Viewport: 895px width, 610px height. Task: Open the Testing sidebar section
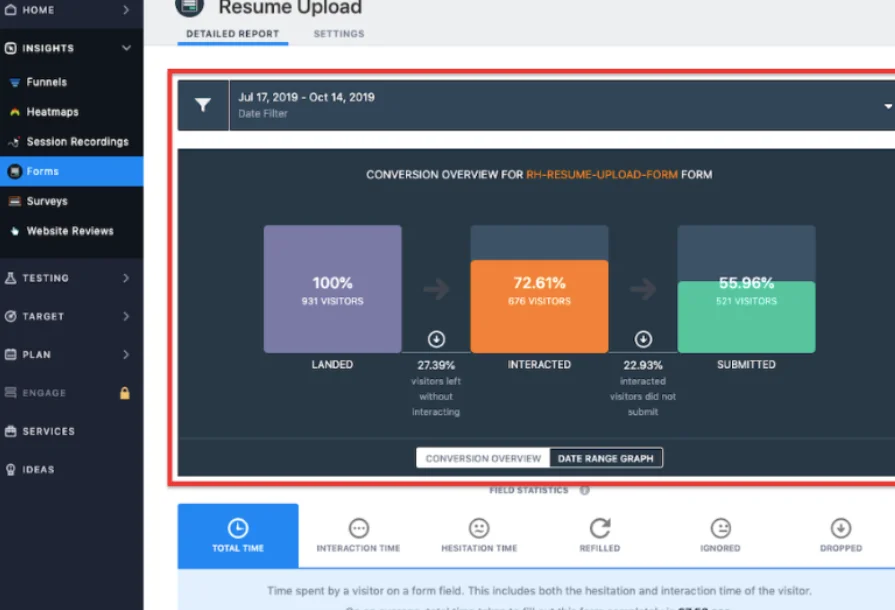point(71,278)
